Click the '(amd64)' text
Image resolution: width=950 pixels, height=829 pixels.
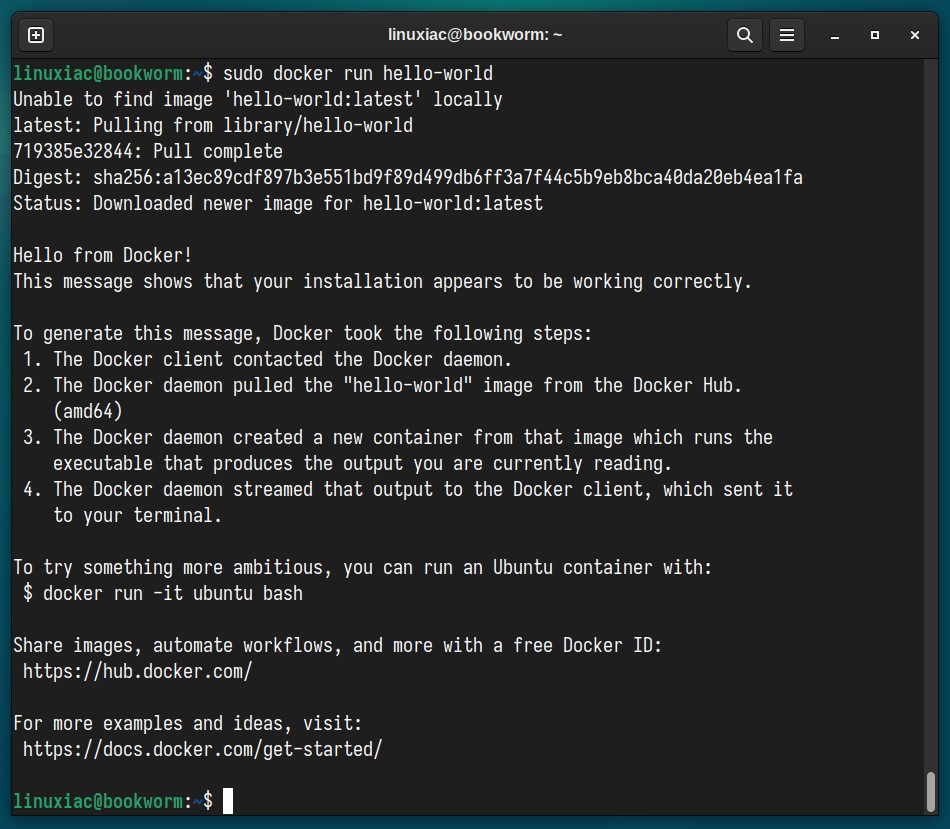pos(88,411)
